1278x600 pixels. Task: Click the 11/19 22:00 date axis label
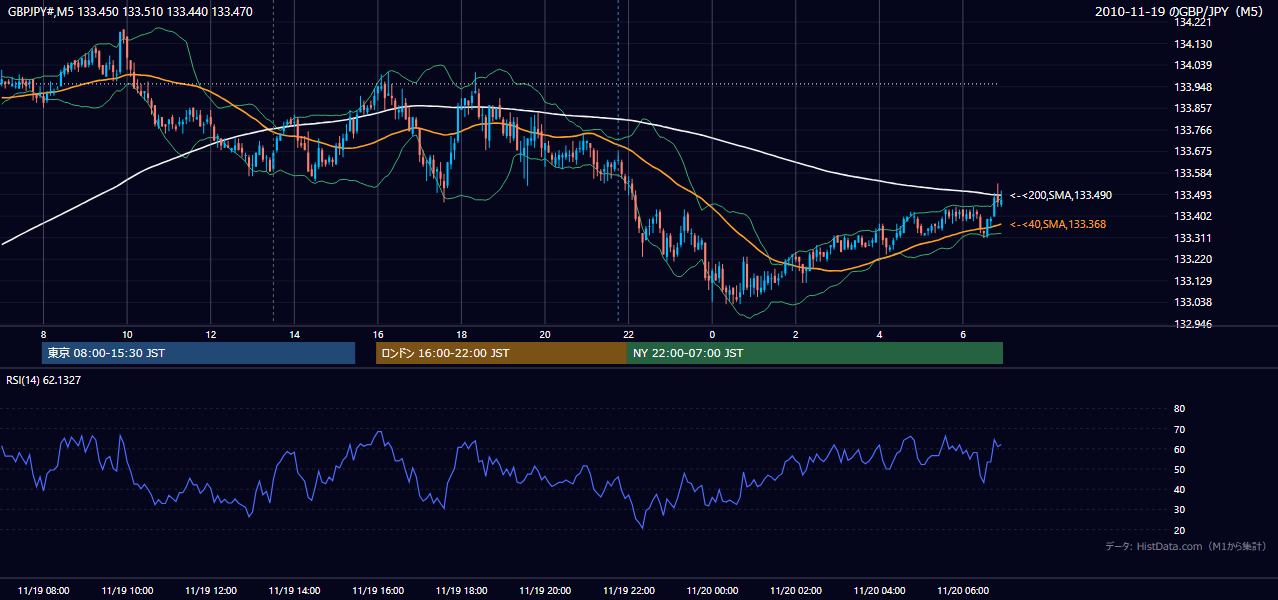coord(629,591)
